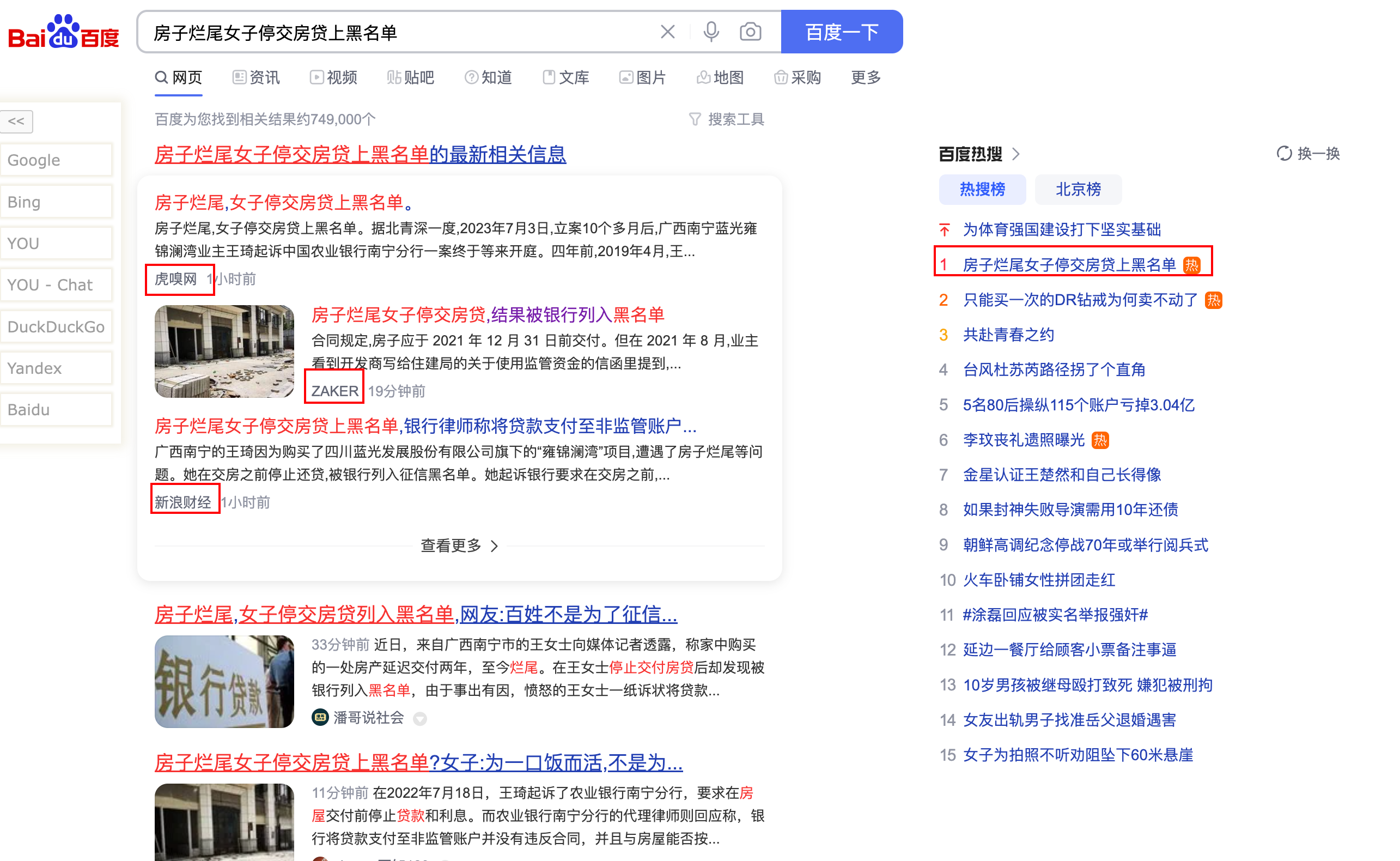Click the 潘哥说社会 author name
Screen dimensions: 1400x861
[368, 718]
